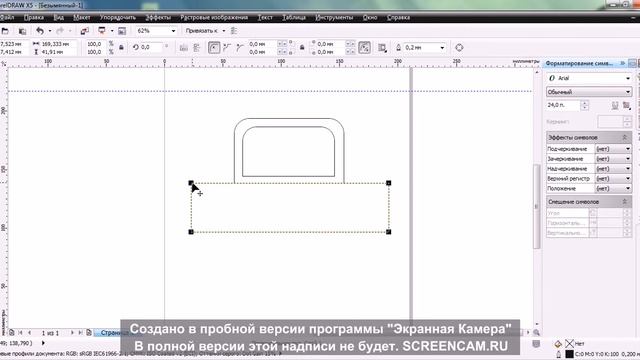
Task: Open the Верхний регистр dropdown
Action: (613, 179)
